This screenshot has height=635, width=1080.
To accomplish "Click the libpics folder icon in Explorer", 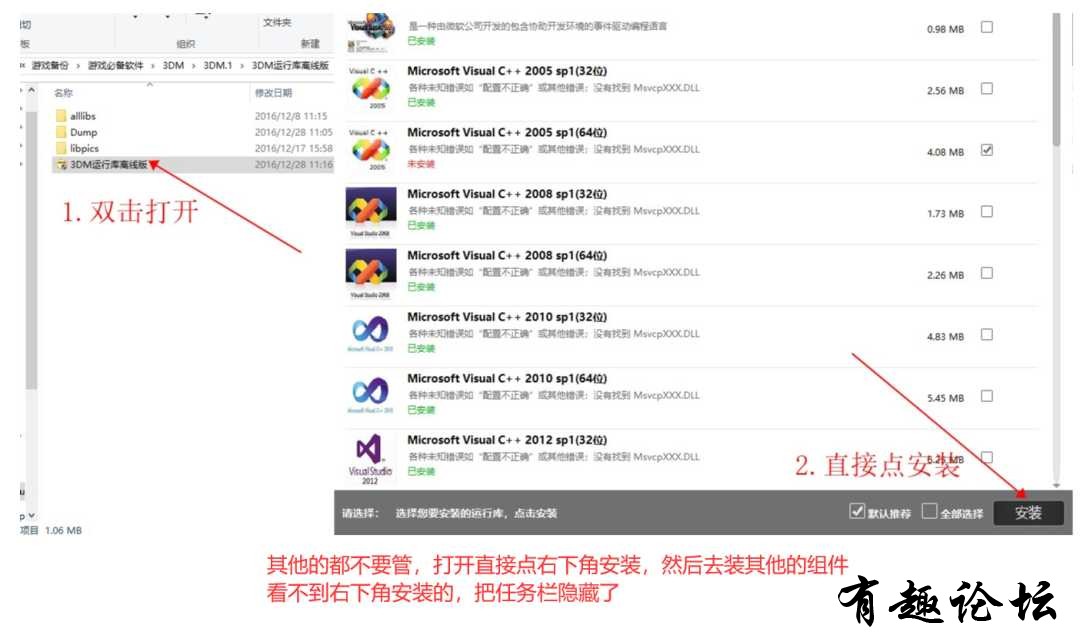I will click(x=61, y=148).
